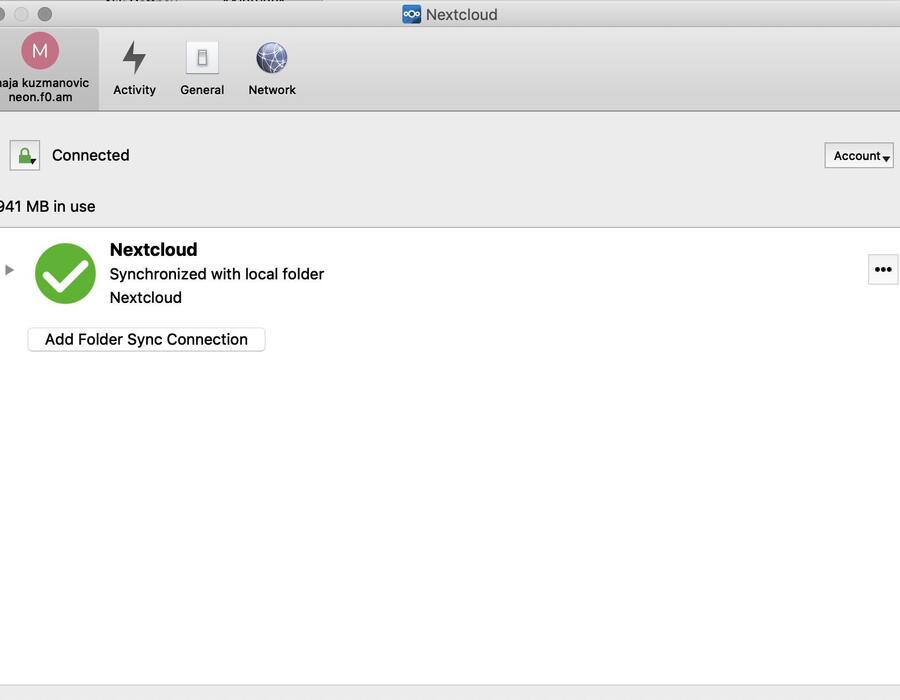Open the Account dropdown button
The width and height of the screenshot is (900, 700).
click(x=859, y=155)
